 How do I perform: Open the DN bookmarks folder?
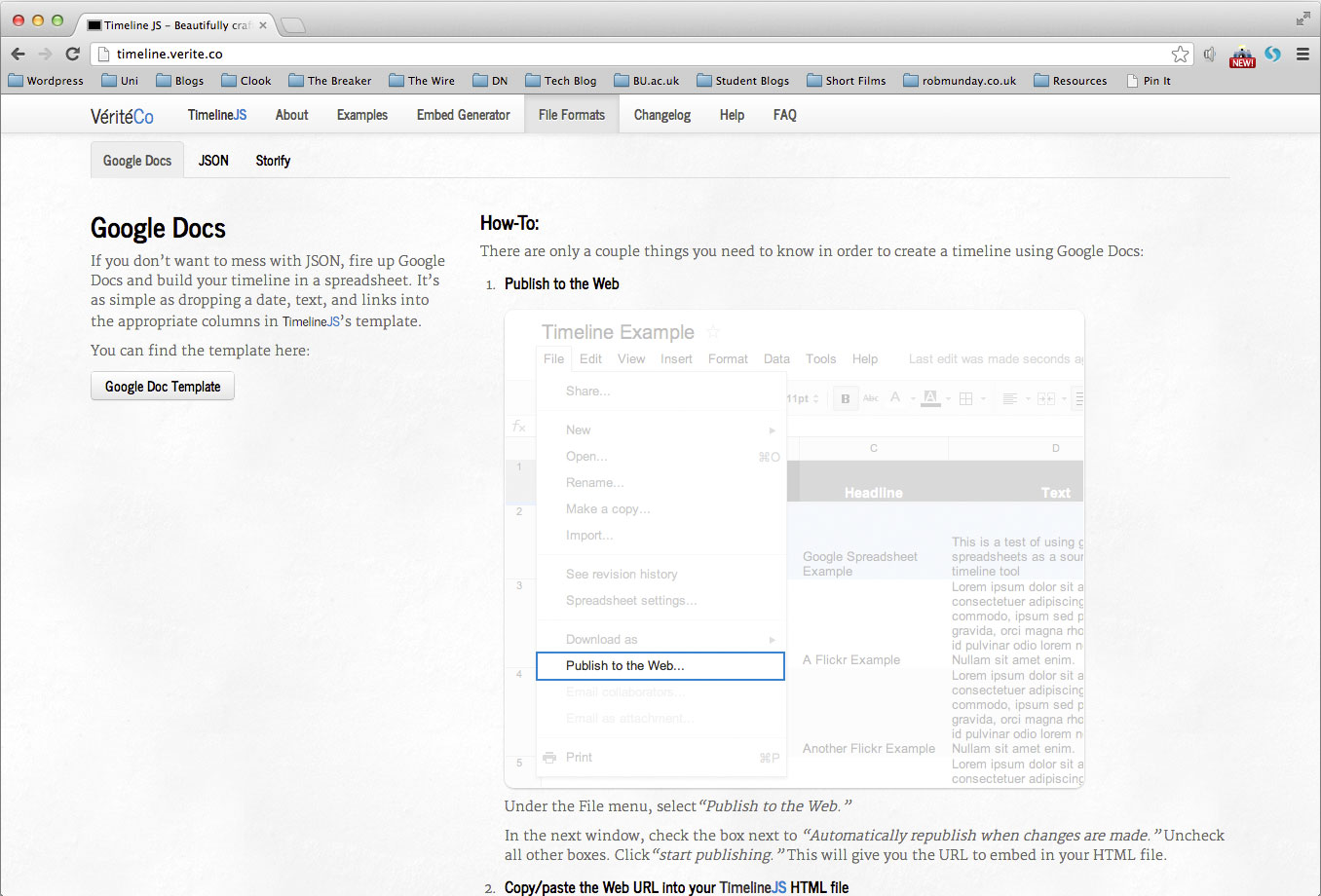click(490, 81)
